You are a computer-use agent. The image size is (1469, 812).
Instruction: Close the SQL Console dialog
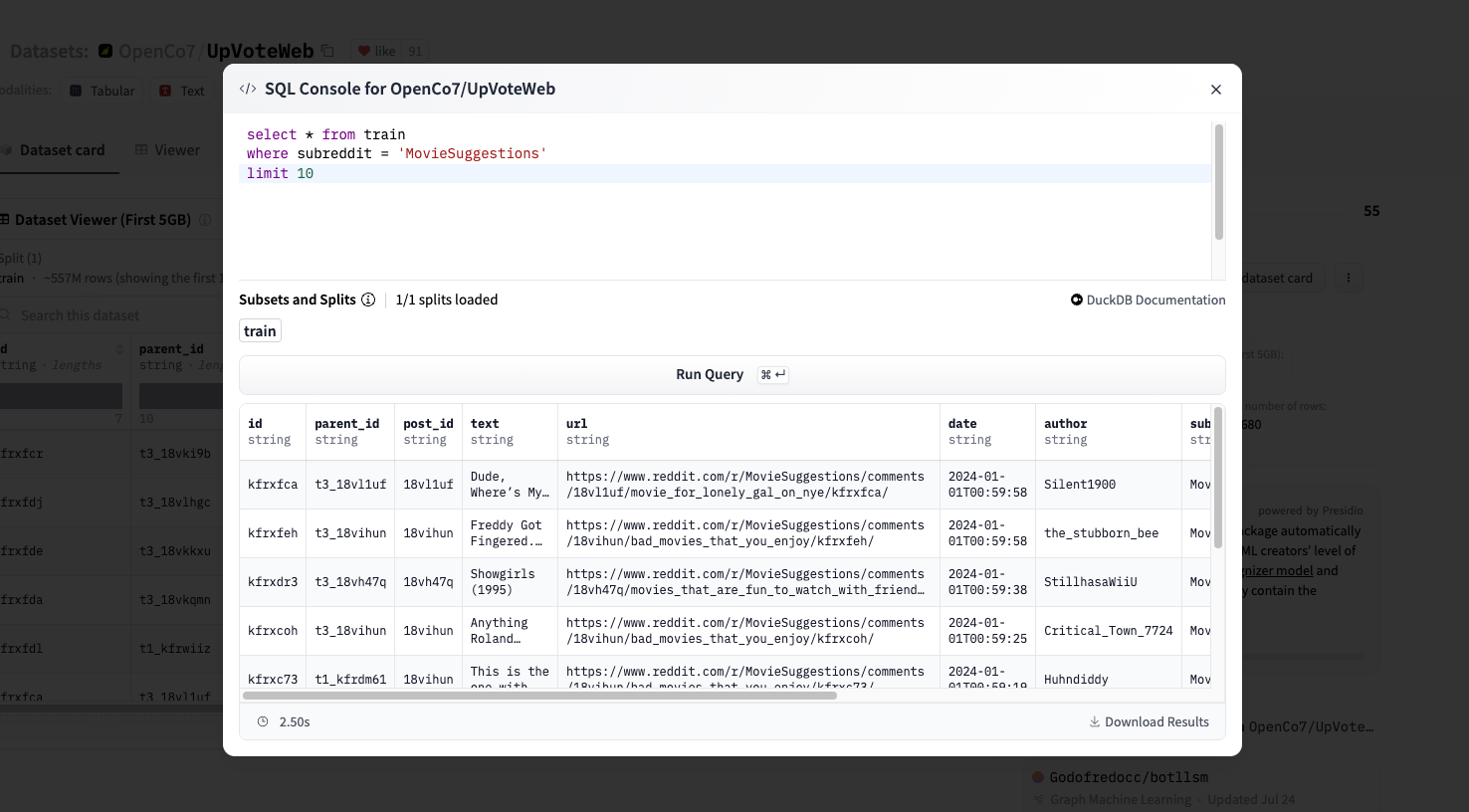click(x=1215, y=90)
